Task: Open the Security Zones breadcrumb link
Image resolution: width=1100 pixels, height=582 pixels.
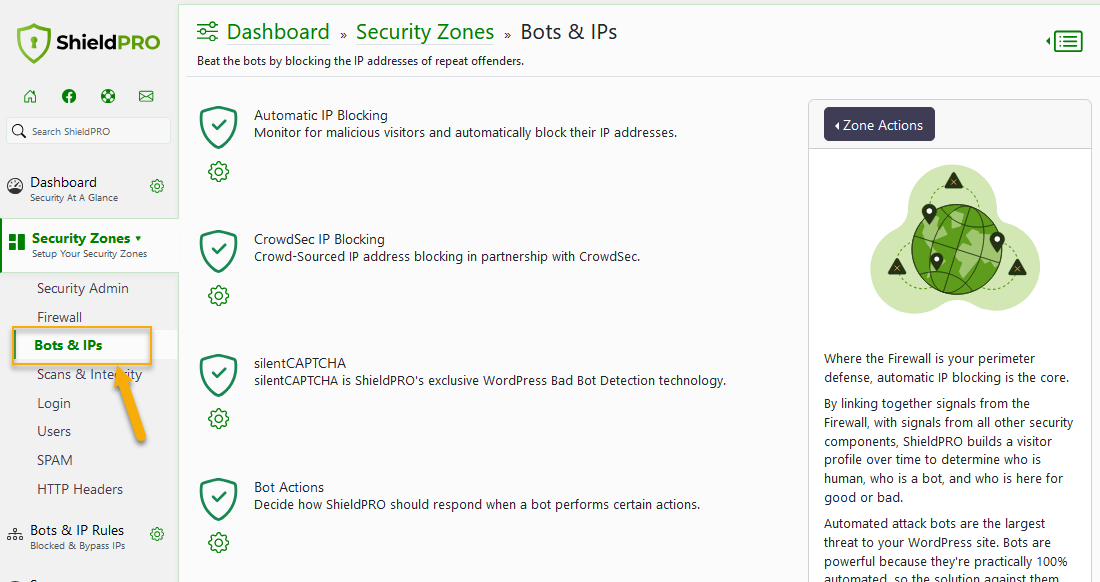Action: pos(424,31)
